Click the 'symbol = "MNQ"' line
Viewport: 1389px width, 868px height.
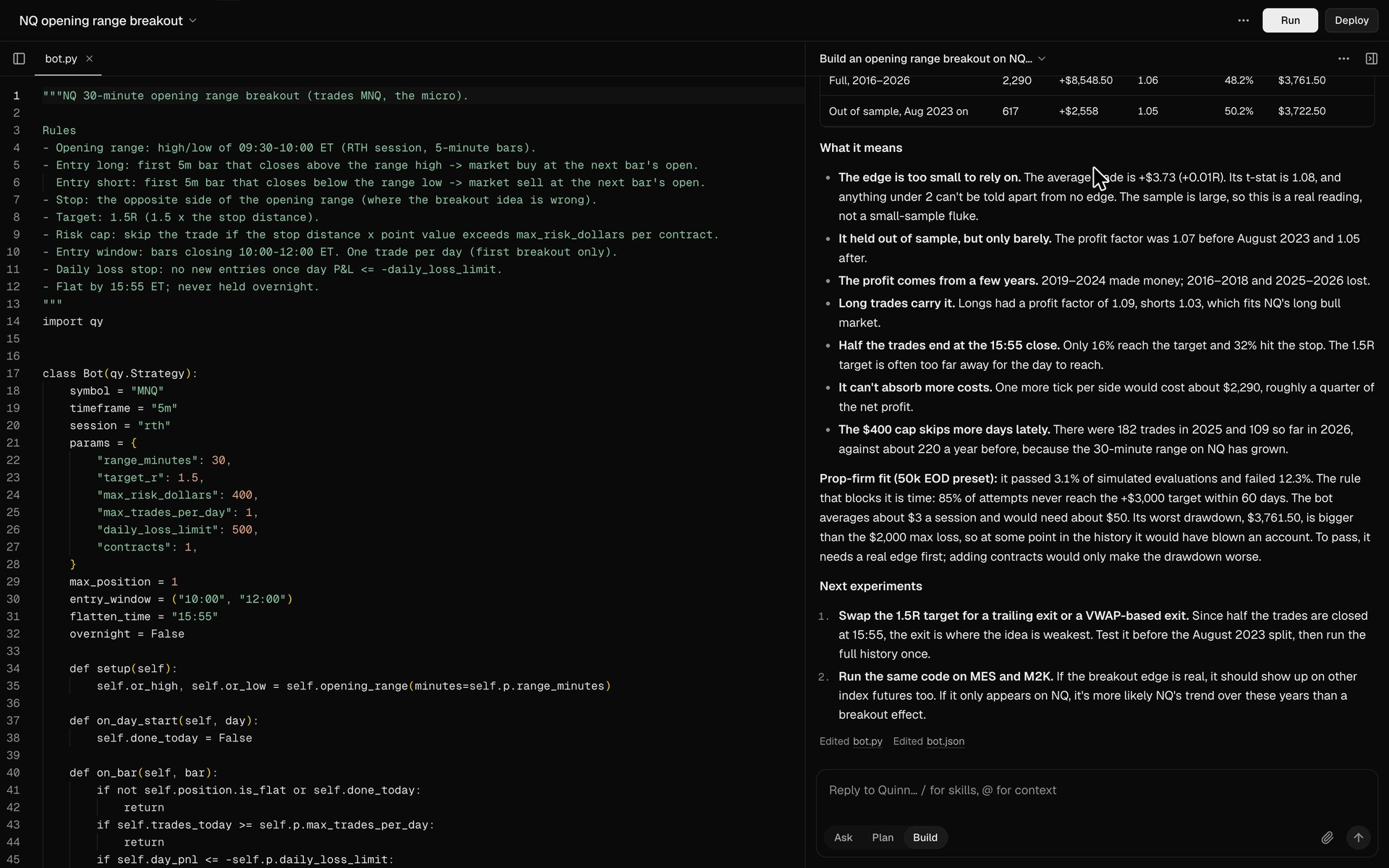[116, 391]
